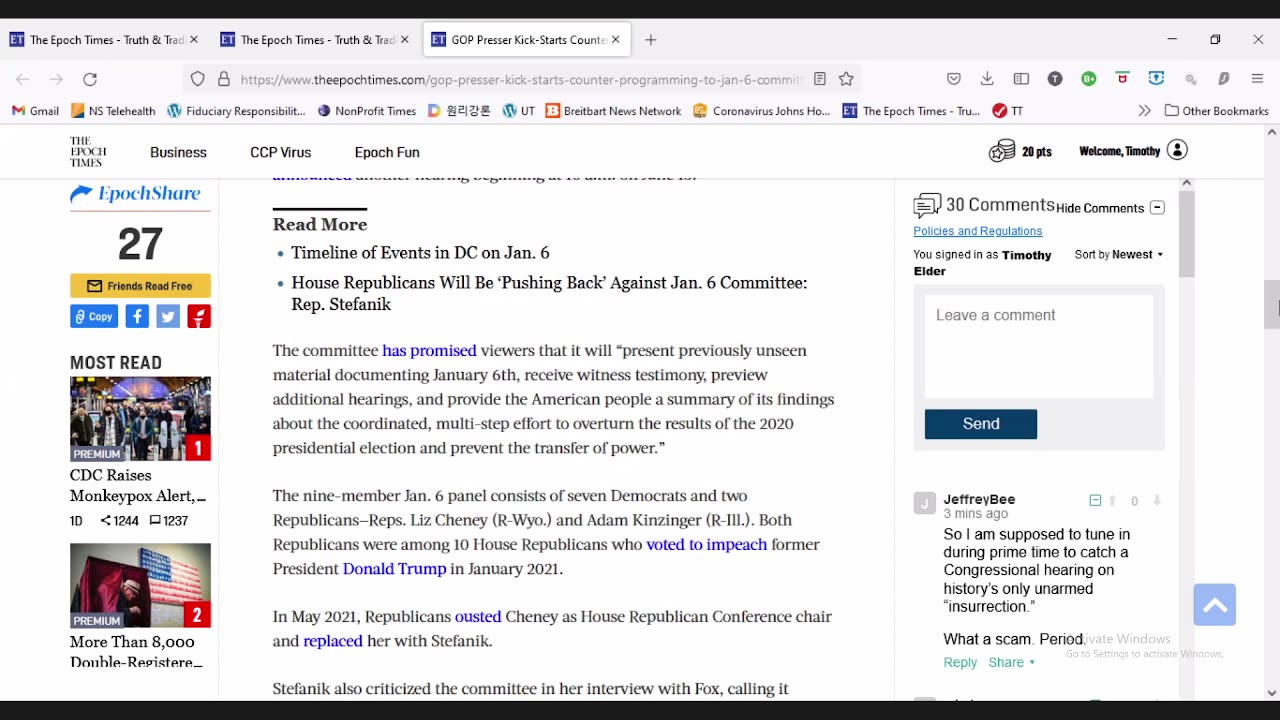This screenshot has width=1280, height=720.
Task: Open the Save to Pocket icon
Action: coord(954,79)
